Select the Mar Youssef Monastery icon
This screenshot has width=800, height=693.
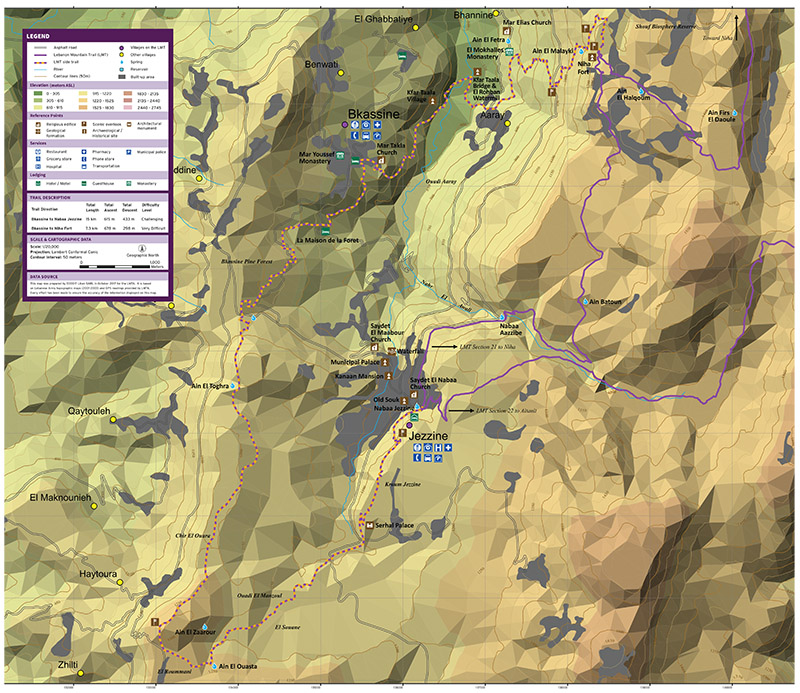340,158
